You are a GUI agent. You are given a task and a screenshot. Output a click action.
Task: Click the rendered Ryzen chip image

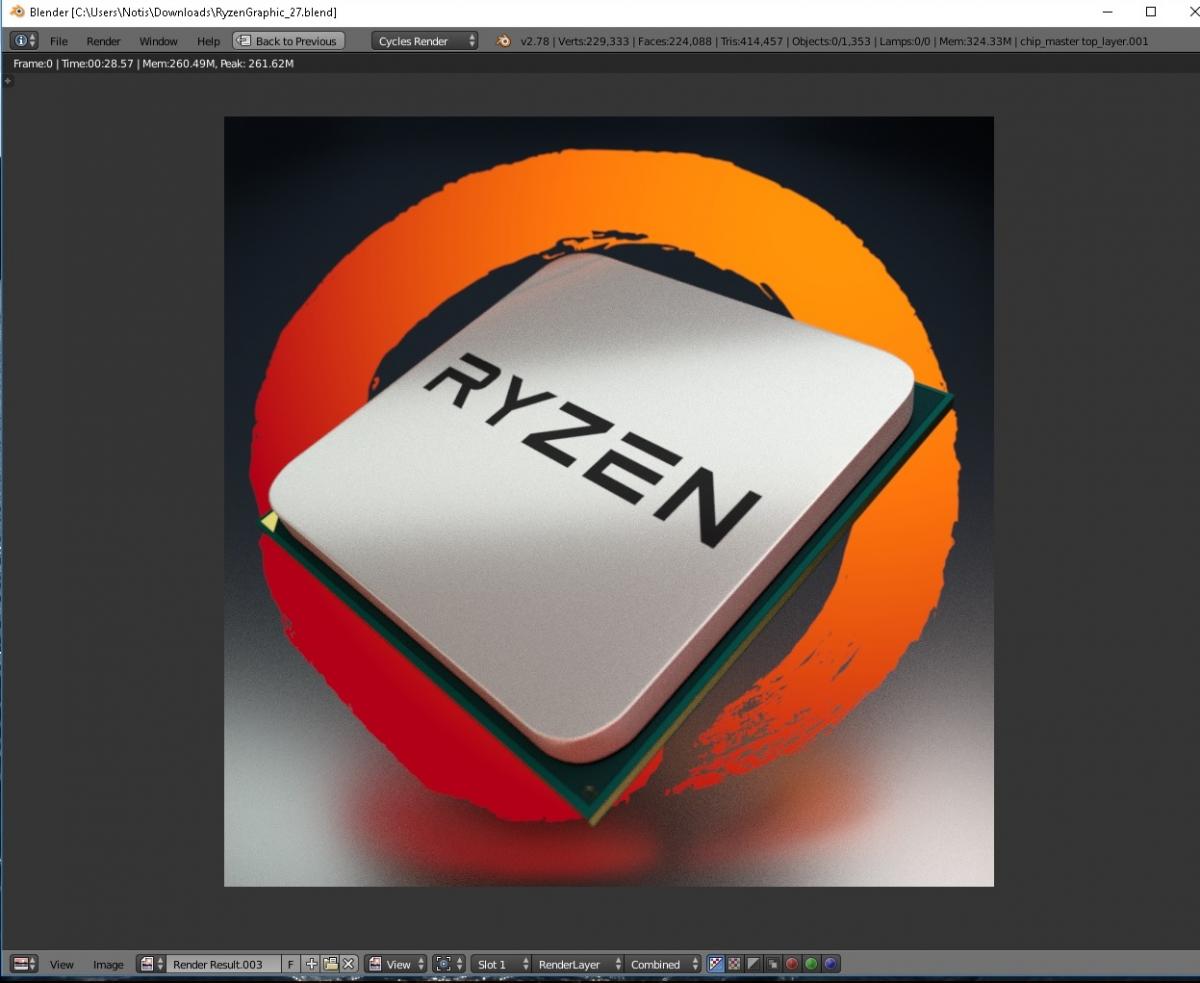(609, 501)
